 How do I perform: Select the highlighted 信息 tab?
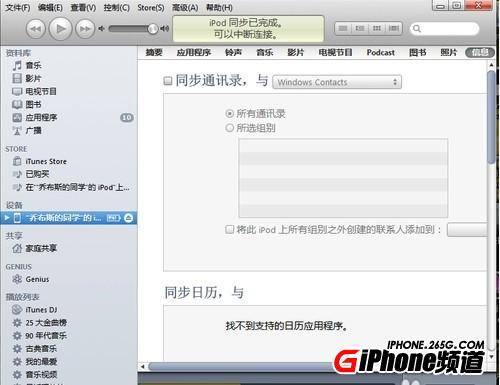click(480, 52)
